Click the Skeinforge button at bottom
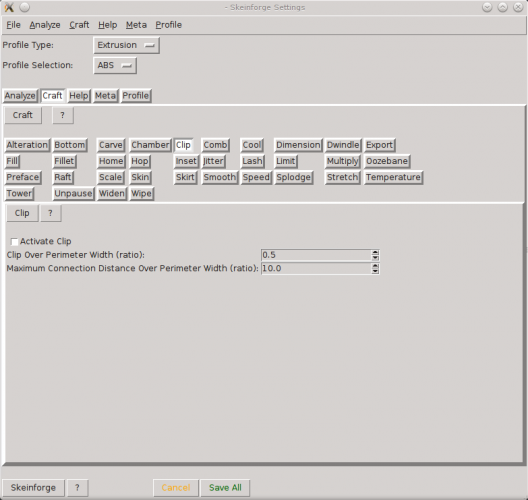Screen dimensions: 528x500 (33, 488)
